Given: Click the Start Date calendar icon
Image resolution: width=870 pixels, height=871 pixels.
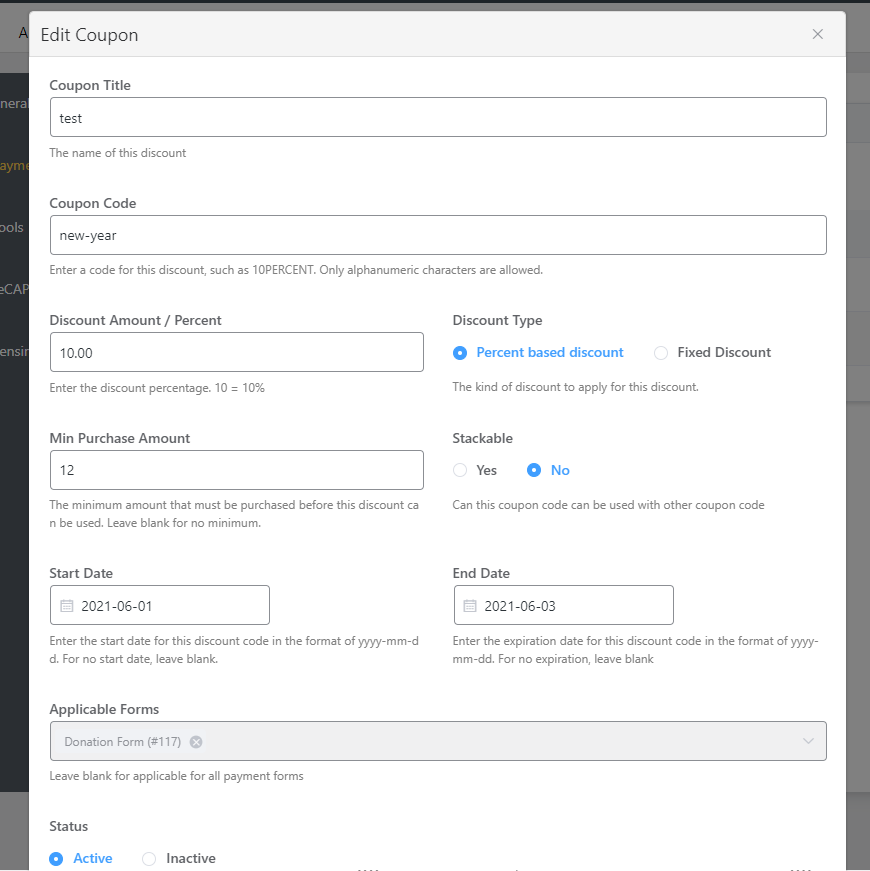Looking at the screenshot, I should point(67,606).
